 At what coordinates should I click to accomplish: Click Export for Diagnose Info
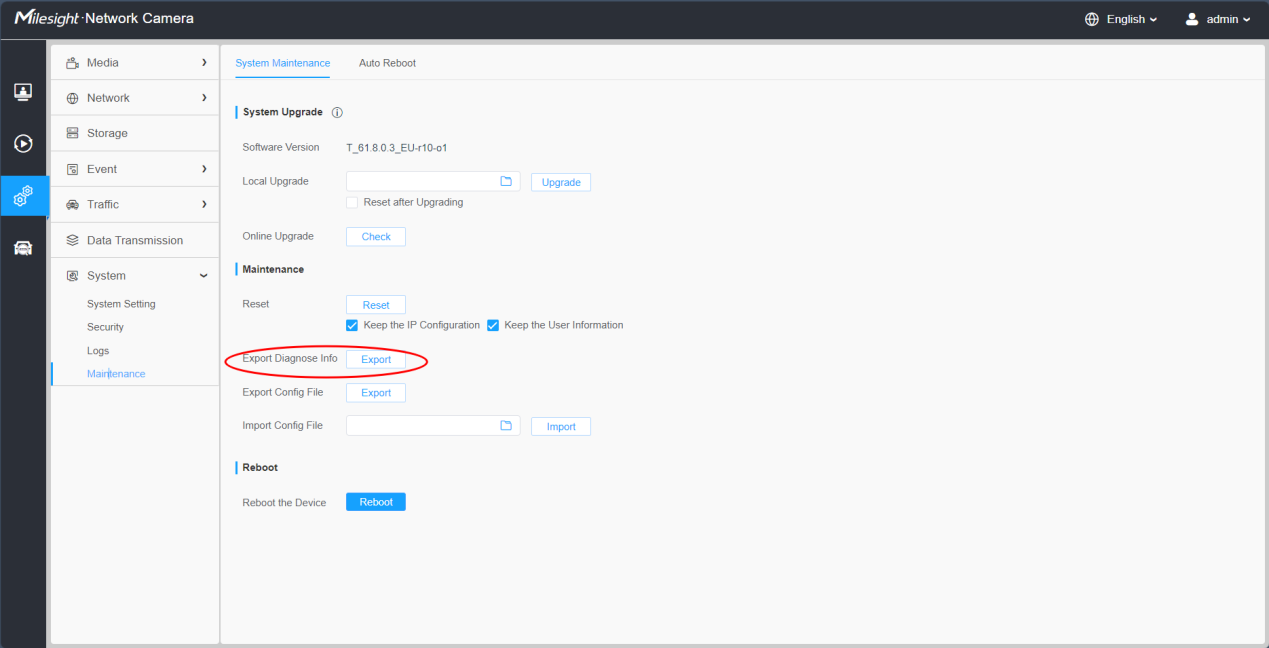point(376,359)
